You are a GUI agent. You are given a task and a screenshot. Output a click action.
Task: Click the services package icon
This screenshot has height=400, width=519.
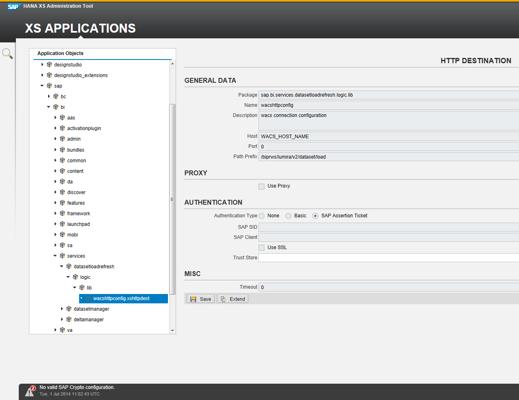62,256
